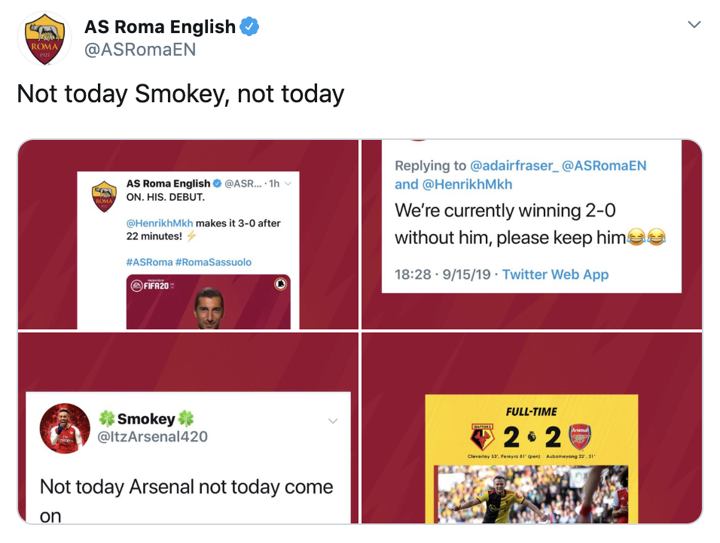Image resolution: width=720 pixels, height=543 pixels.
Task: Click the @adairfraser_ reply mention
Action: [513, 165]
